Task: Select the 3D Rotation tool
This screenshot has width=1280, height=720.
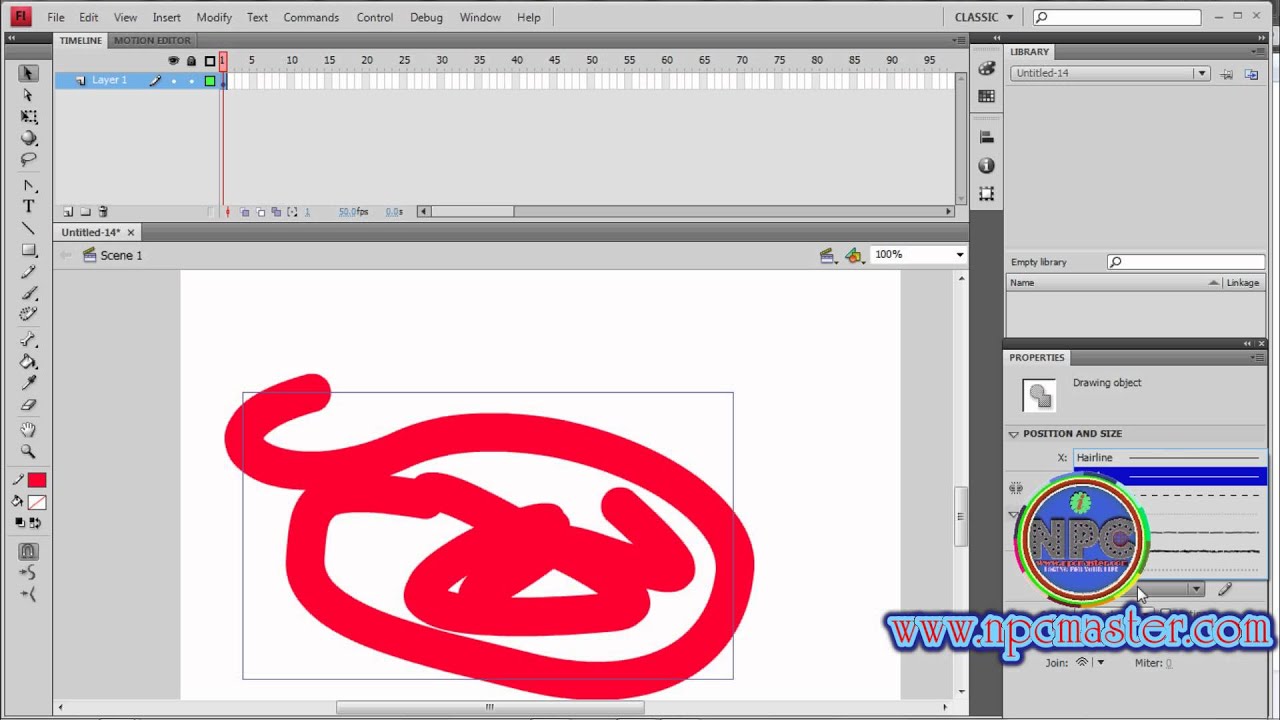Action: [x=28, y=138]
